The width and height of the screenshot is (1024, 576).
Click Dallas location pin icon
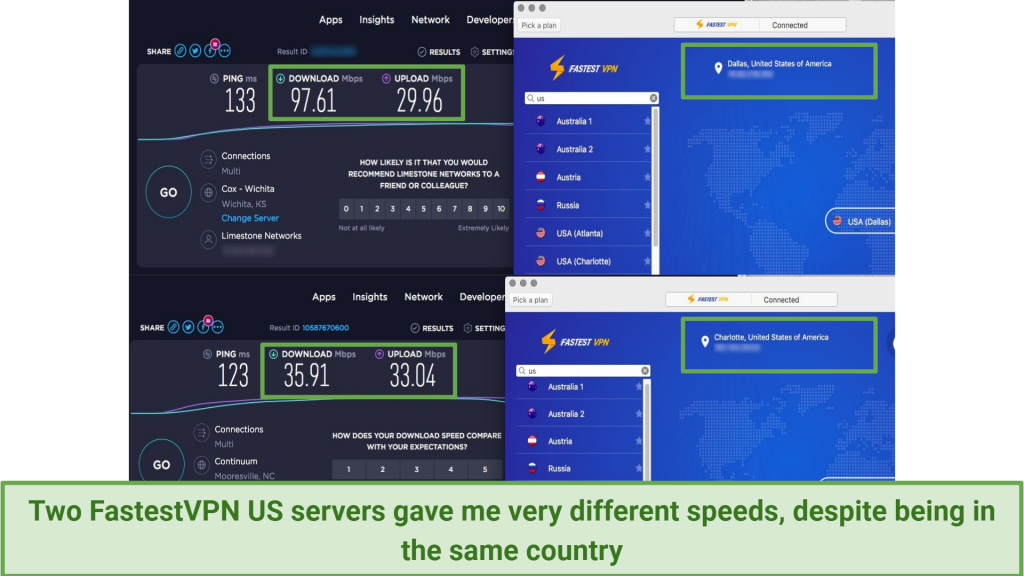(x=718, y=68)
